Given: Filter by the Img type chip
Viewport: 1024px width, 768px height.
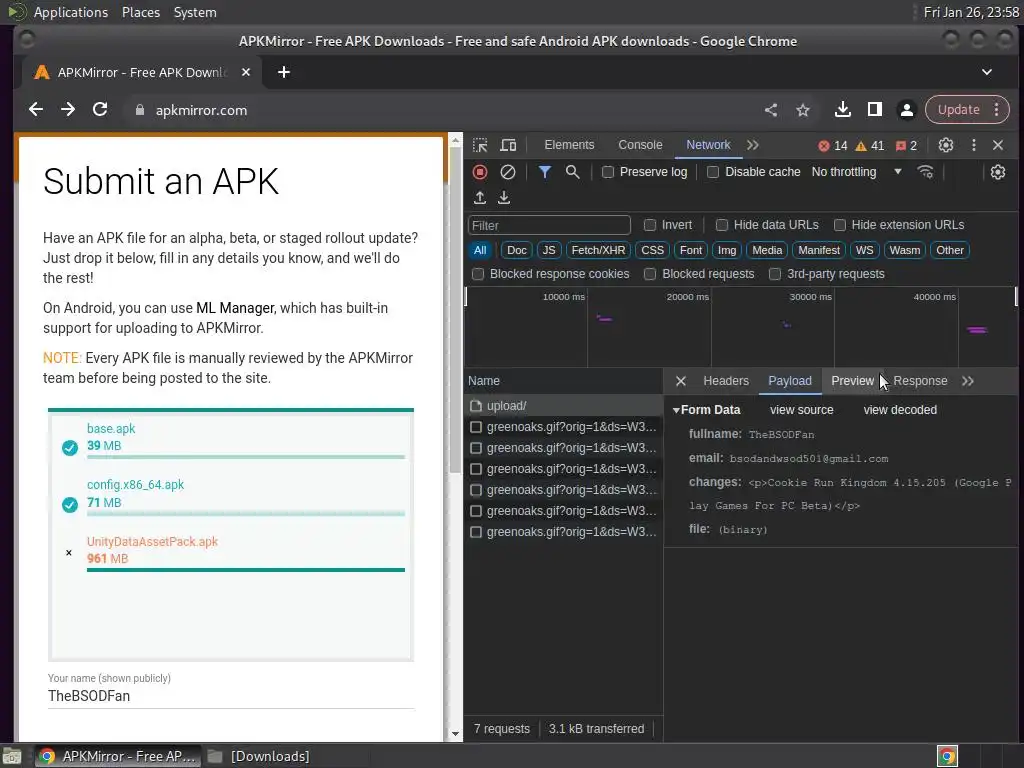Looking at the screenshot, I should pos(726,250).
